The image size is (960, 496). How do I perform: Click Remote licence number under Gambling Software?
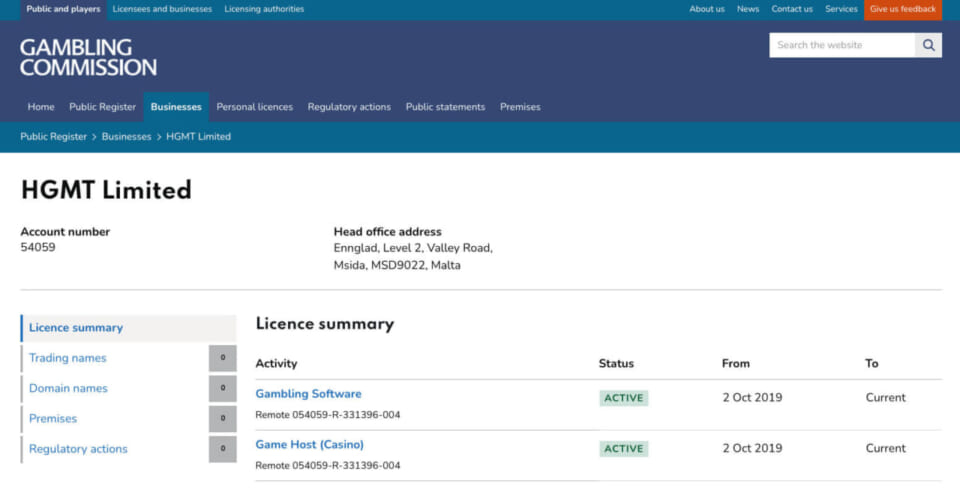pyautogui.click(x=328, y=415)
